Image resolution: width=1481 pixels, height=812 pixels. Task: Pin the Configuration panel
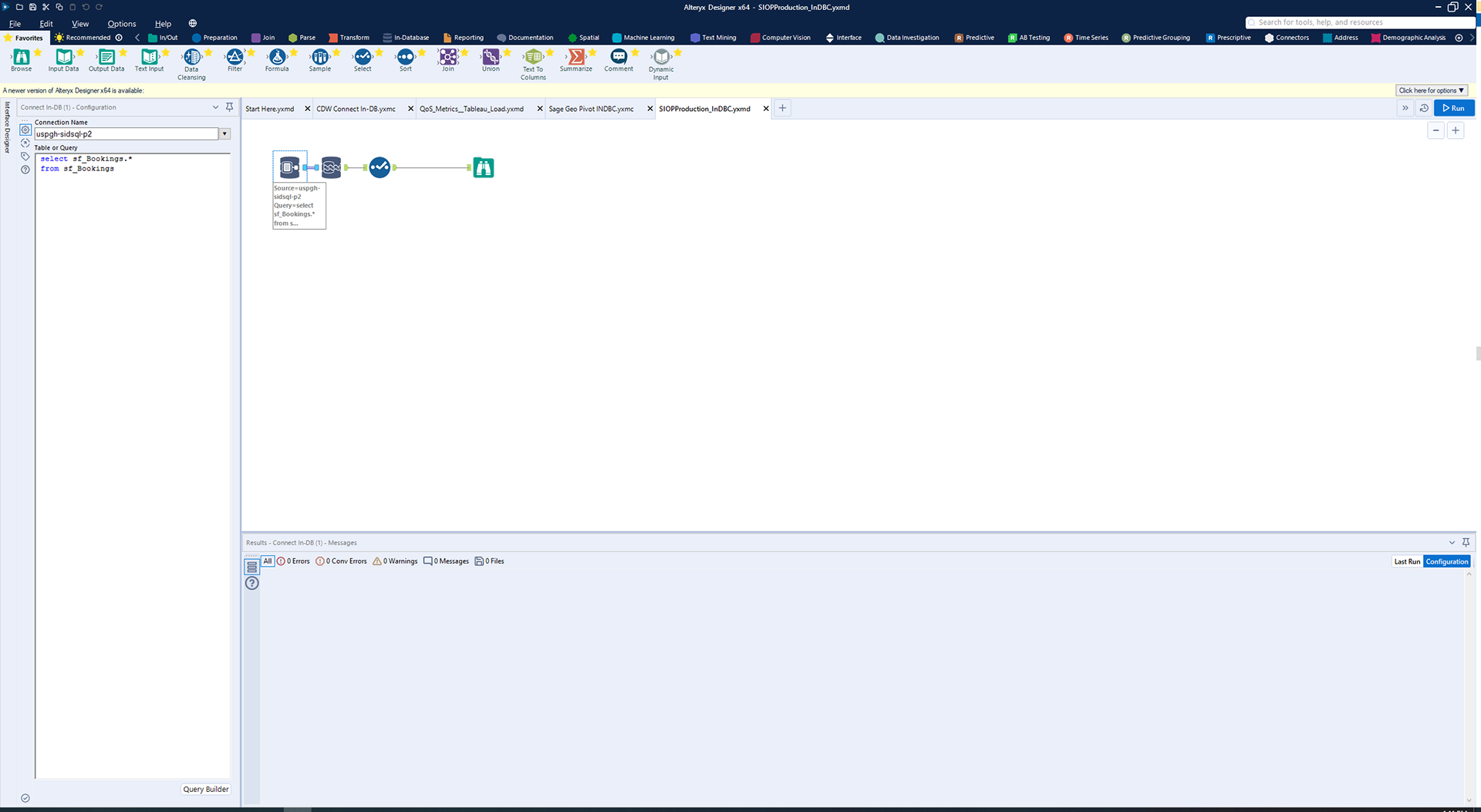tap(229, 107)
